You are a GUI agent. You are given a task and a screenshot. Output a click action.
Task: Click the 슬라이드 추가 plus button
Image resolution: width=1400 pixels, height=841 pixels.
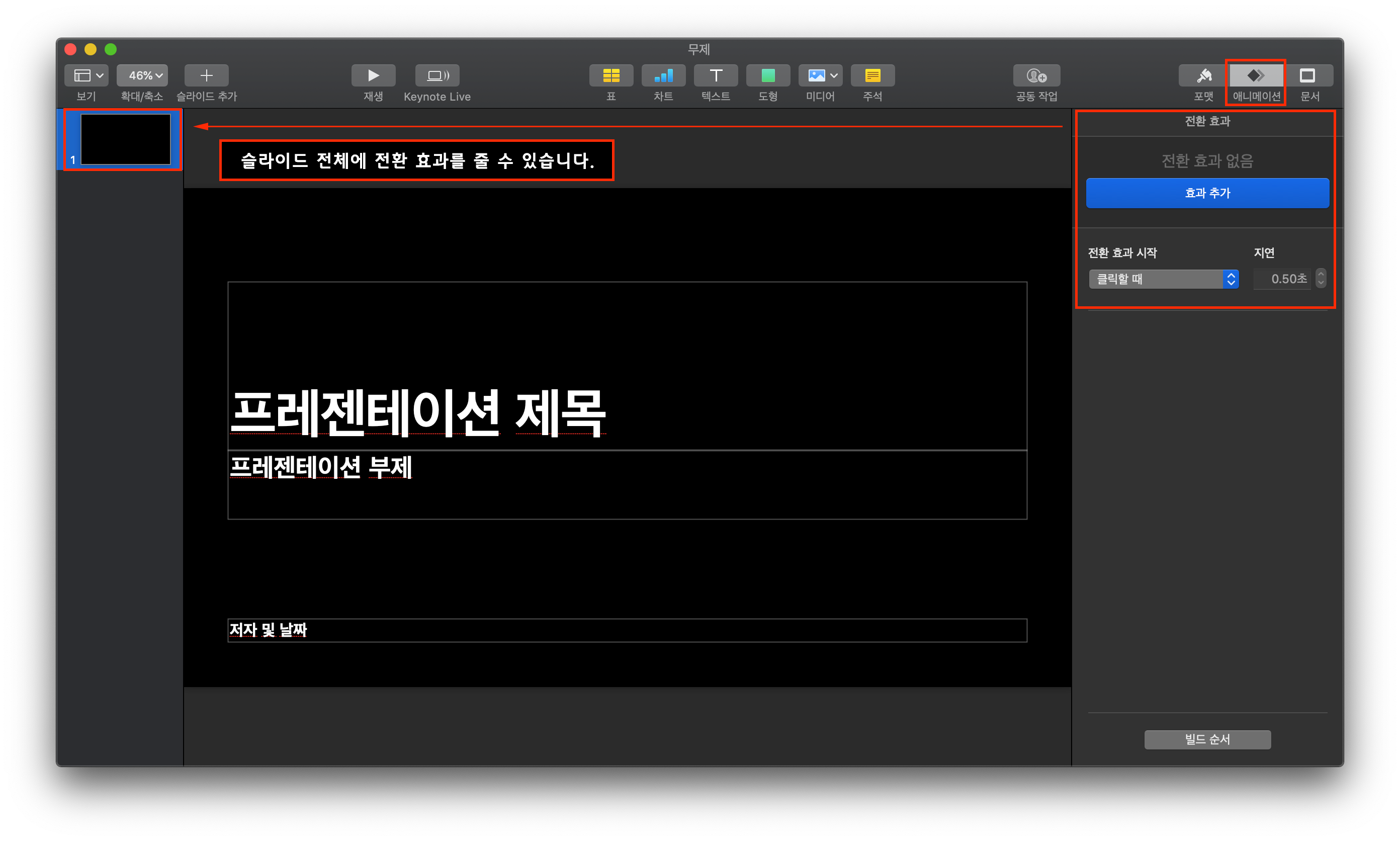206,75
